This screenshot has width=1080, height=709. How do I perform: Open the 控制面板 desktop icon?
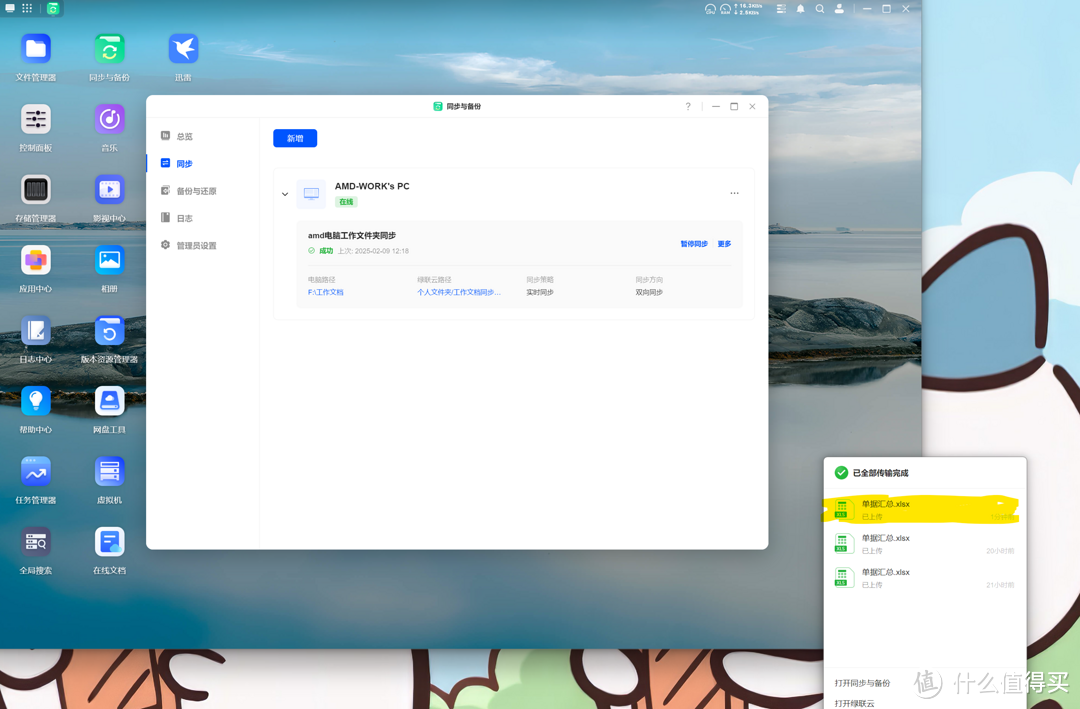click(x=36, y=120)
